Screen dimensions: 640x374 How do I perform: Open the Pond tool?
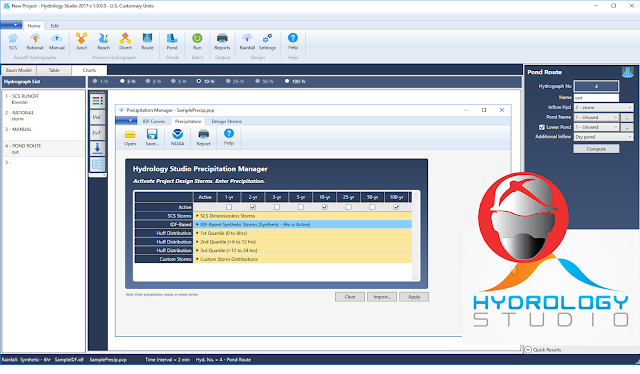172,42
